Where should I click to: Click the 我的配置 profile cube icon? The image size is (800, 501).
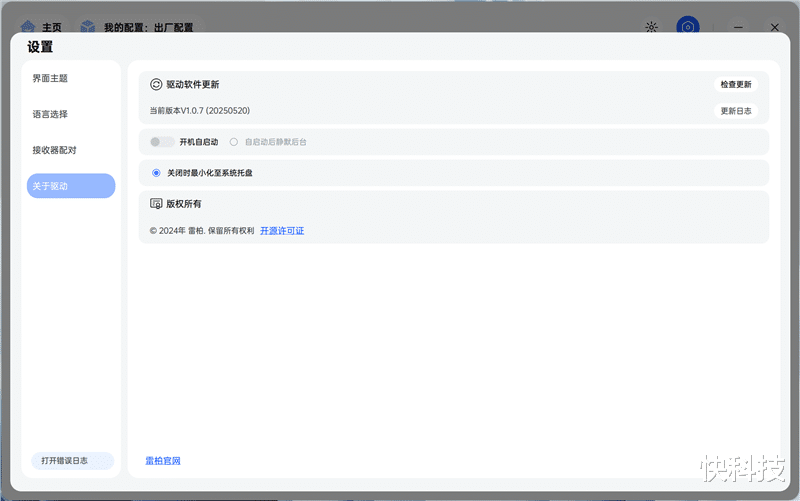coord(88,27)
